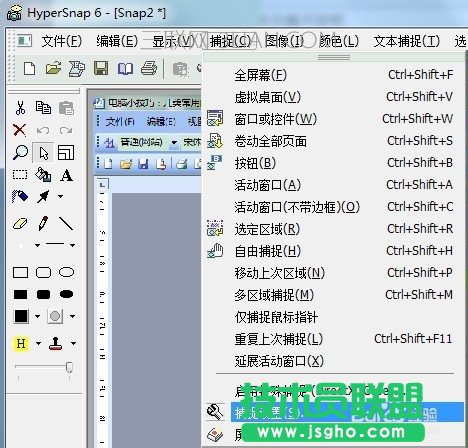Click the toolbox slider handle
Viewport: 468px width, 448px height.
(69, 367)
